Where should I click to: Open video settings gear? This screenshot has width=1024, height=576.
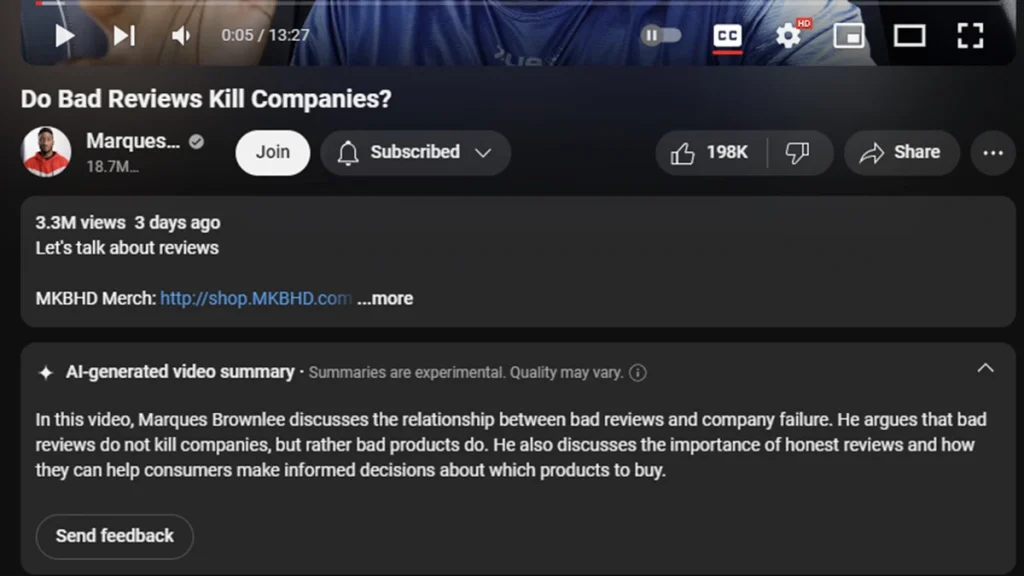pyautogui.click(x=788, y=35)
